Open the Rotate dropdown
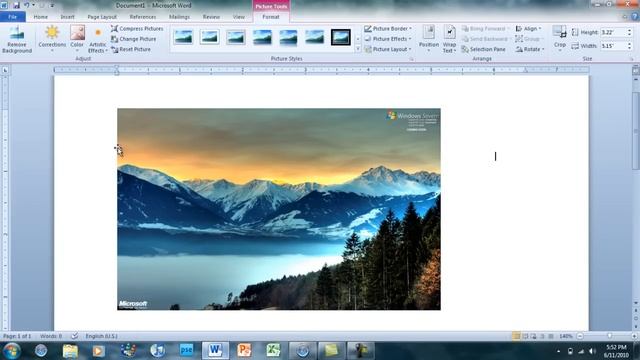The image size is (640, 360). pyautogui.click(x=530, y=49)
